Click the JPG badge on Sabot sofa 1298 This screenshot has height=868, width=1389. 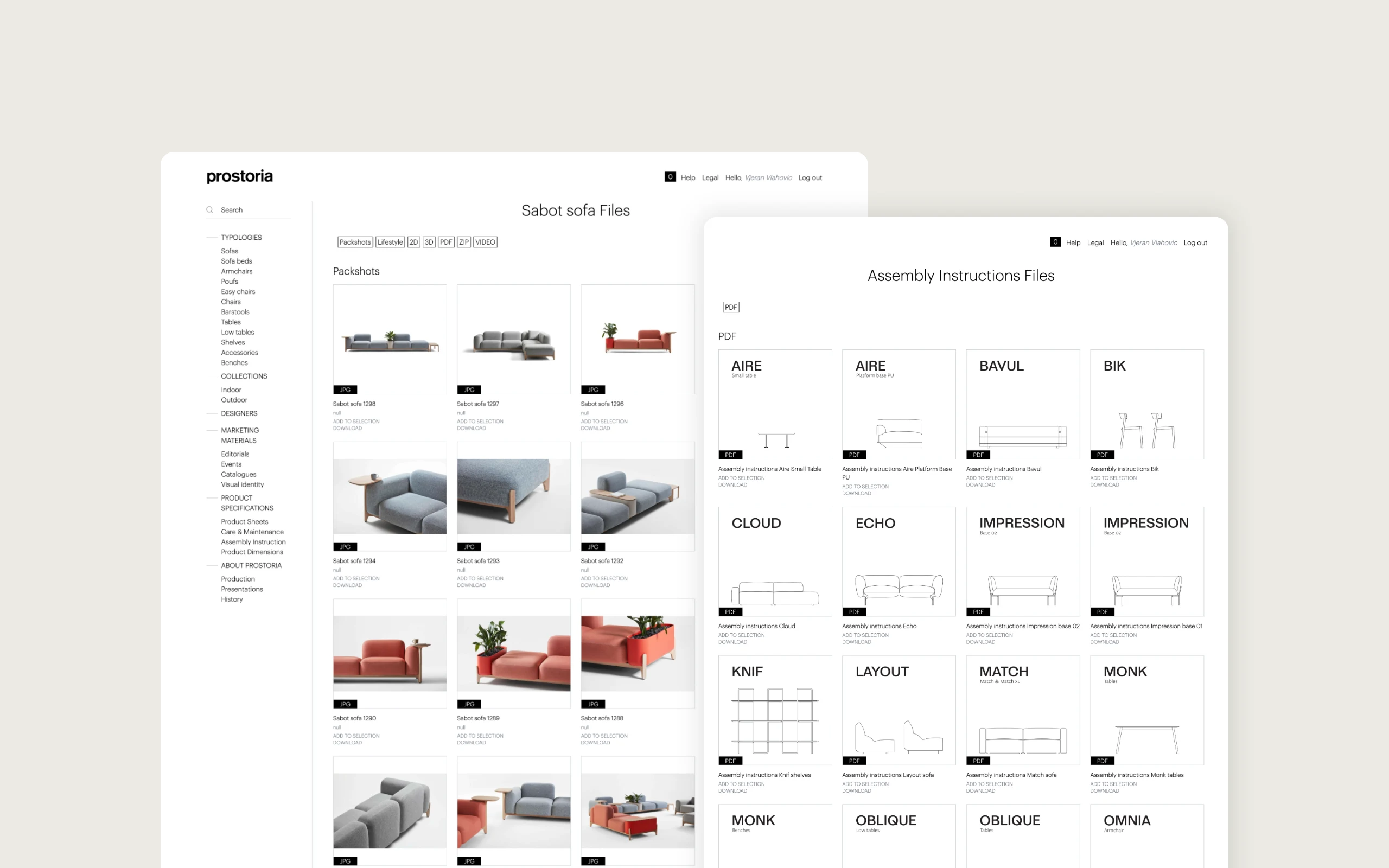click(x=345, y=390)
